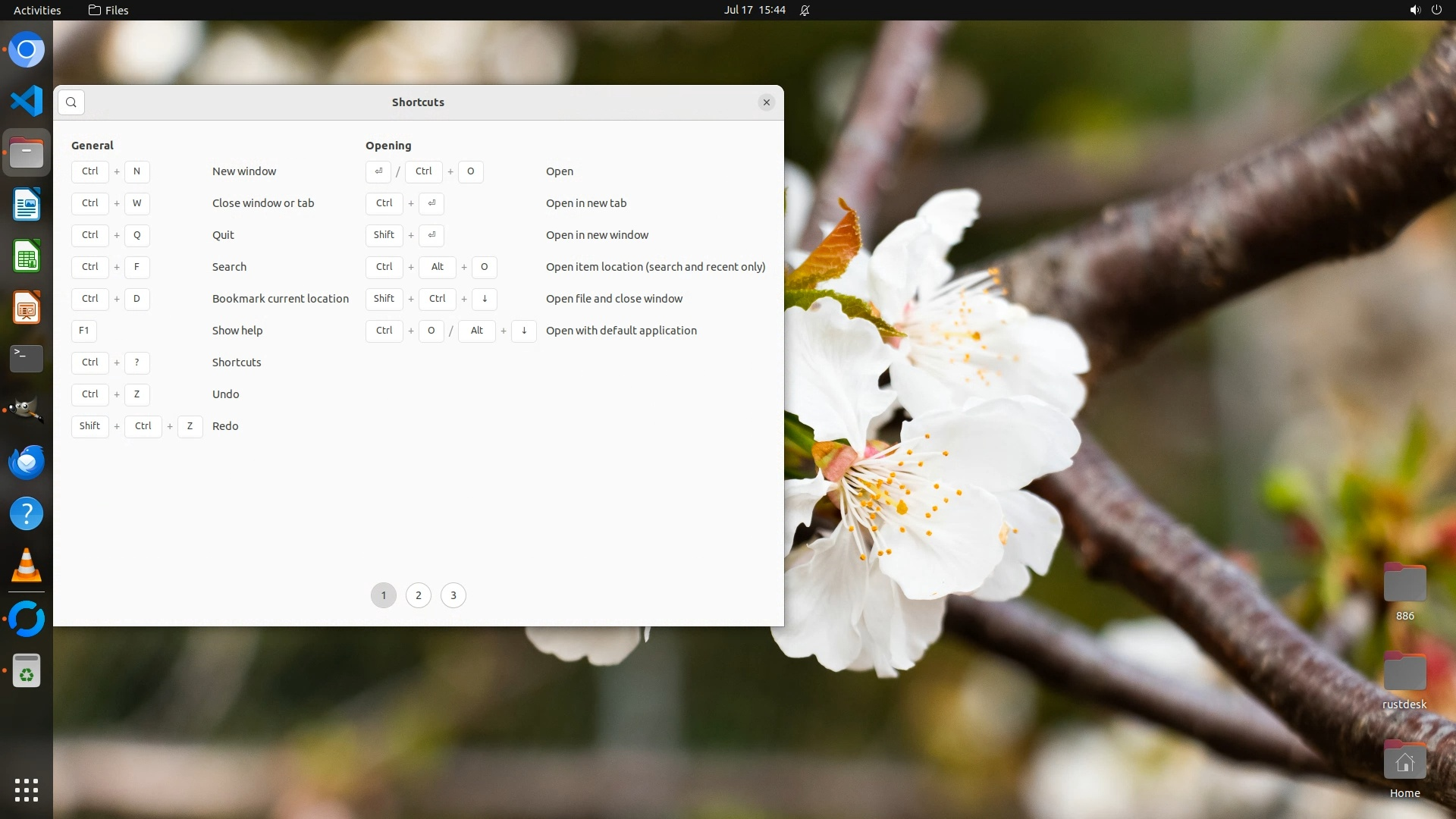This screenshot has height=819, width=1456.
Task: Launch LibreOffice Writer from dock
Action: pyautogui.click(x=27, y=205)
